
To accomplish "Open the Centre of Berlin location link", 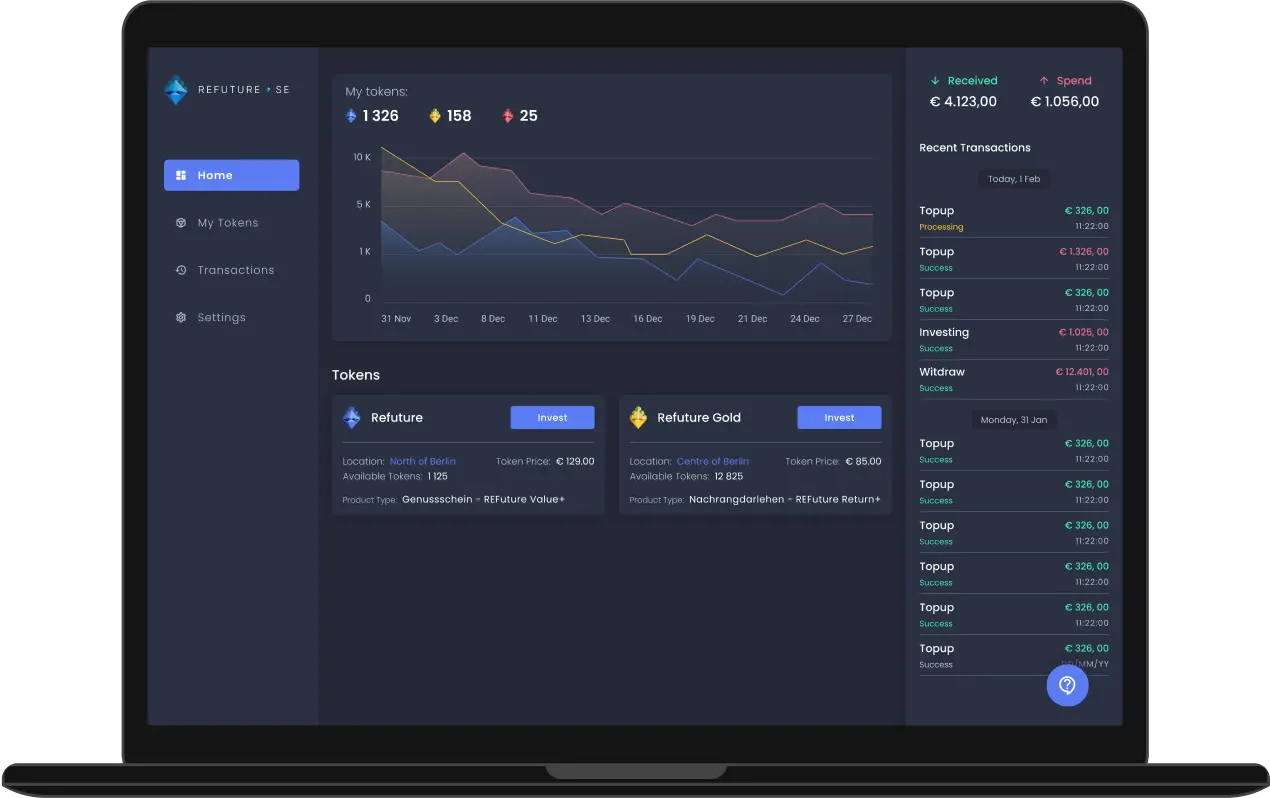I will pyautogui.click(x=714, y=461).
